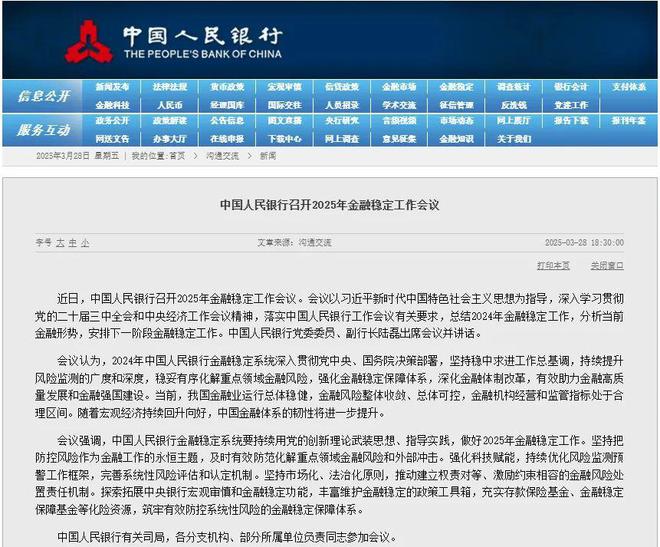Open the 服务互动 section header
This screenshot has width=660, height=547.
pyautogui.click(x=43, y=130)
